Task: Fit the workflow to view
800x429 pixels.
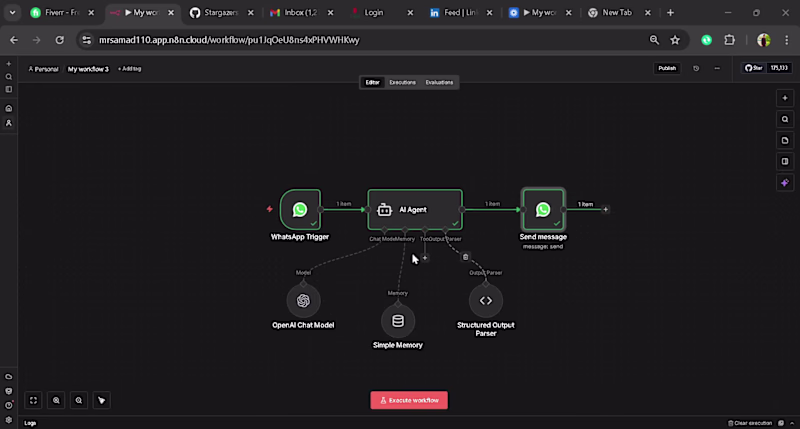Action: click(x=33, y=400)
